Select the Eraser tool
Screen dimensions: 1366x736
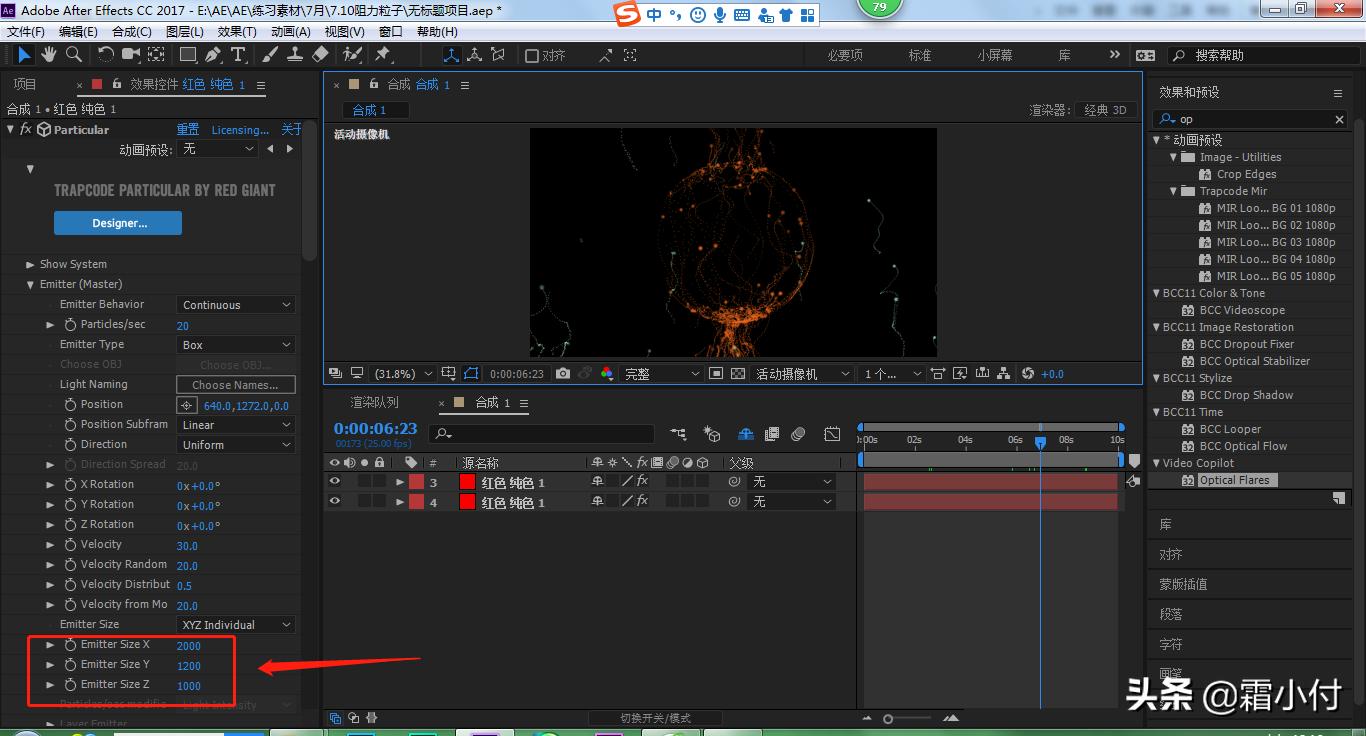tap(320, 55)
